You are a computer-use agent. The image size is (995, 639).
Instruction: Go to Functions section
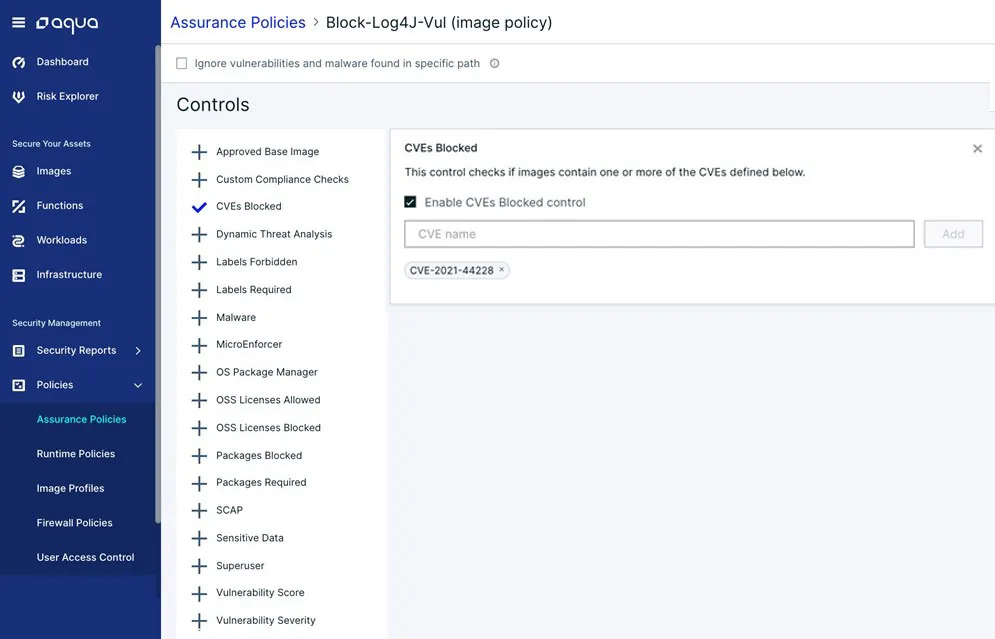[x=60, y=206]
